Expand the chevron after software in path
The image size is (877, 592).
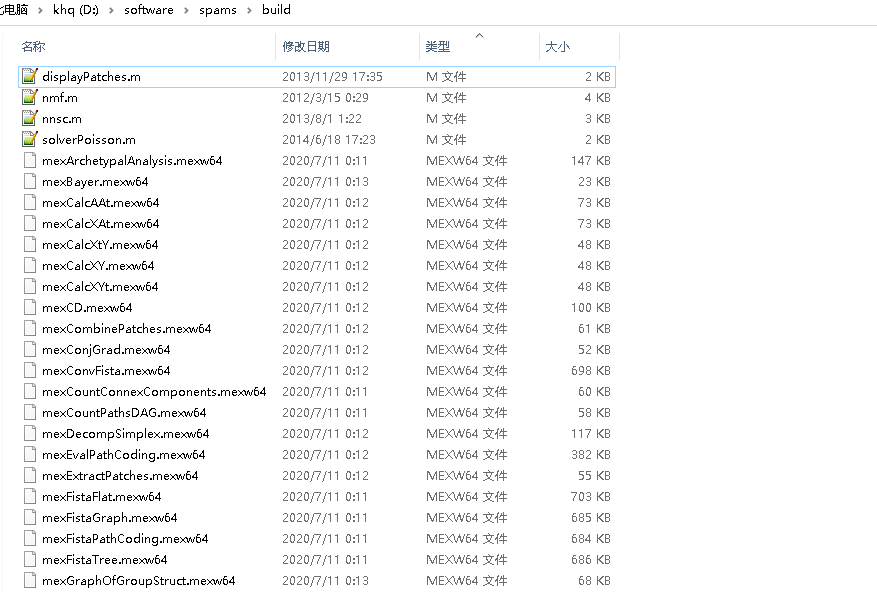tap(186, 10)
